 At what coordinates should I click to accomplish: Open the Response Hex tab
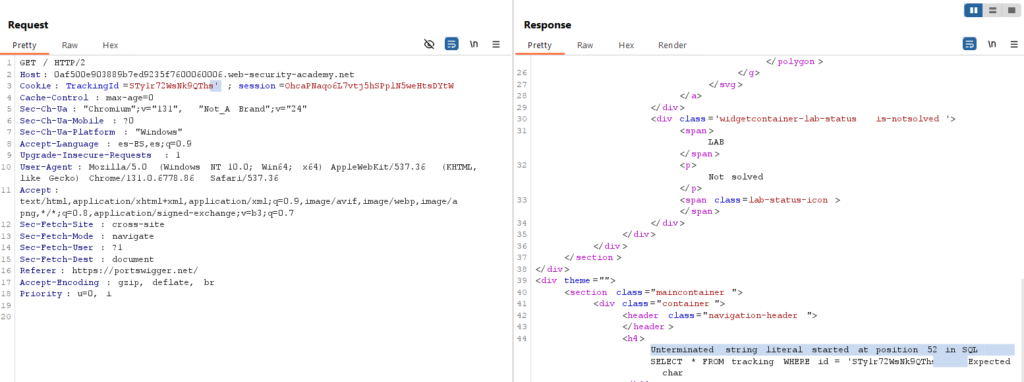coord(626,45)
